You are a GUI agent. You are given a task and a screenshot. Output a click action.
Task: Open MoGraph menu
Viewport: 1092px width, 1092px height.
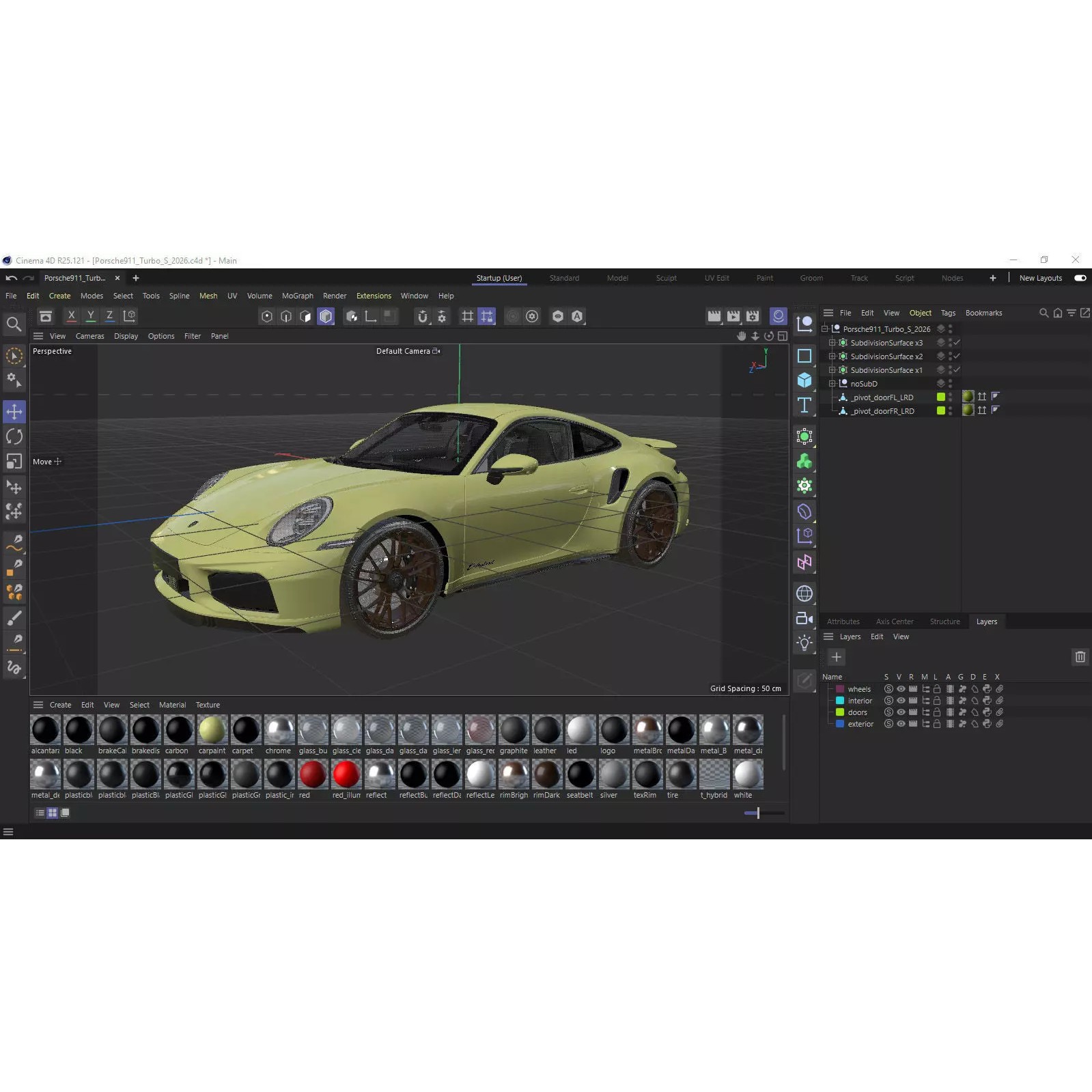298,296
